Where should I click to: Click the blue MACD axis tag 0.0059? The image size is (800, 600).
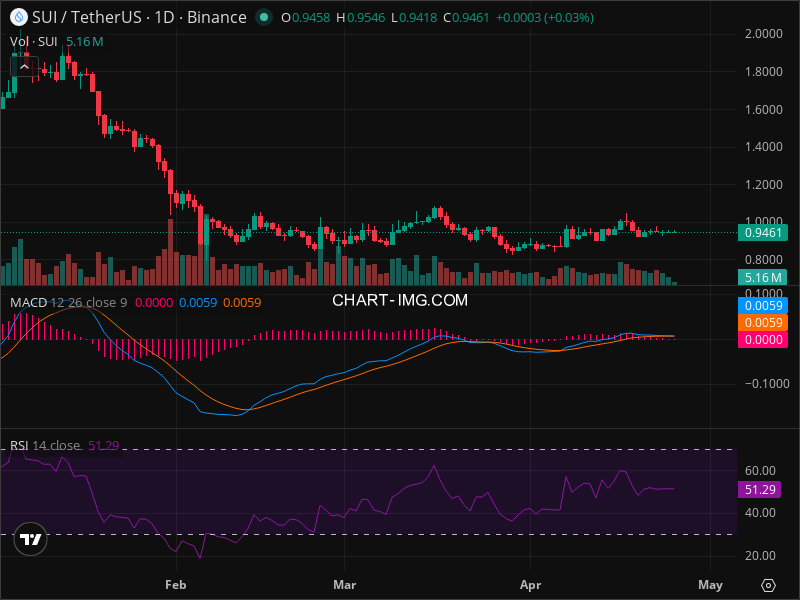(x=763, y=306)
